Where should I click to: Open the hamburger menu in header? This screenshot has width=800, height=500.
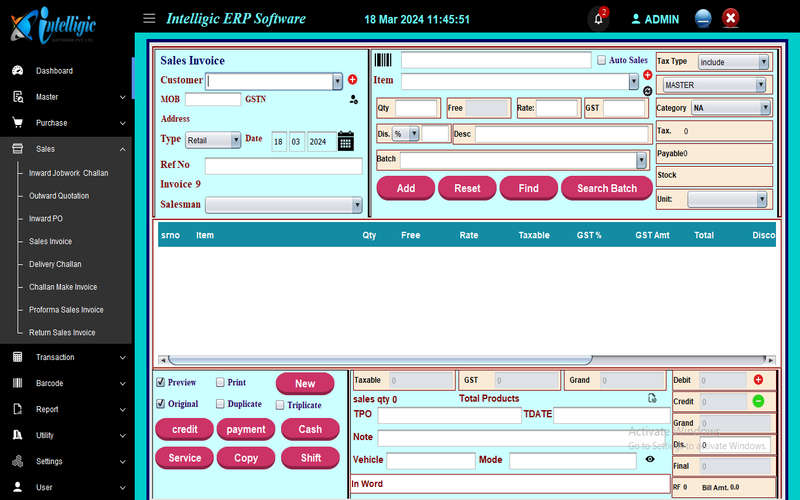(x=149, y=18)
